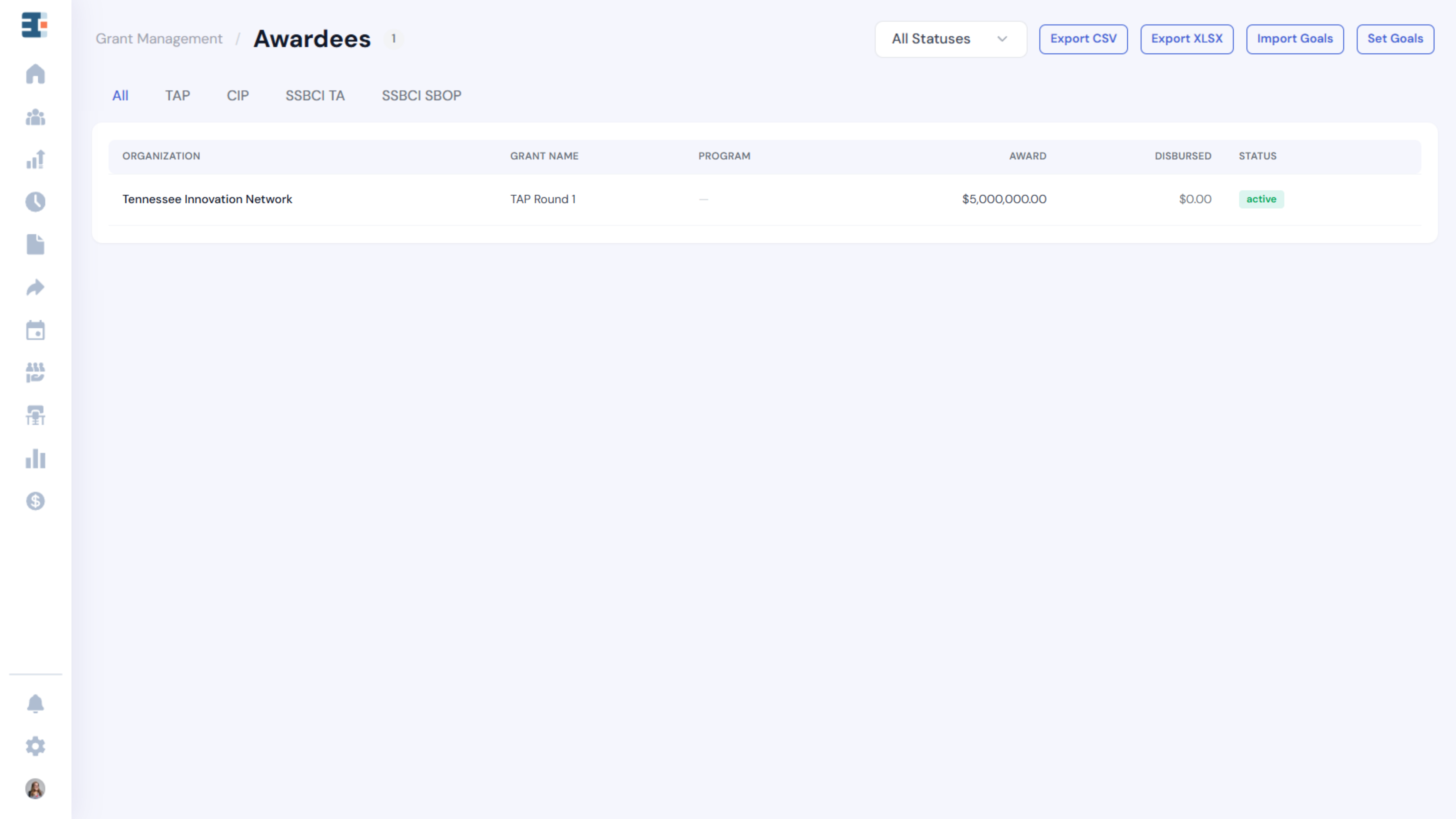Click the active status badge
The image size is (1456, 819).
(x=1262, y=199)
